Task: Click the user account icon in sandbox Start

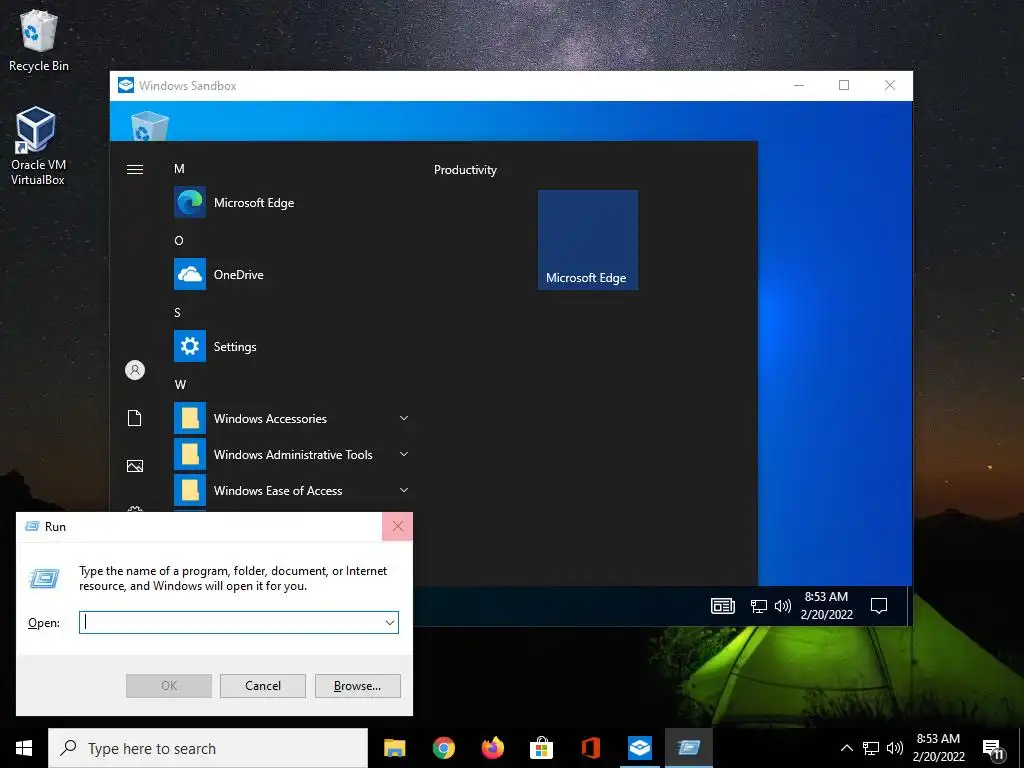Action: 135,370
